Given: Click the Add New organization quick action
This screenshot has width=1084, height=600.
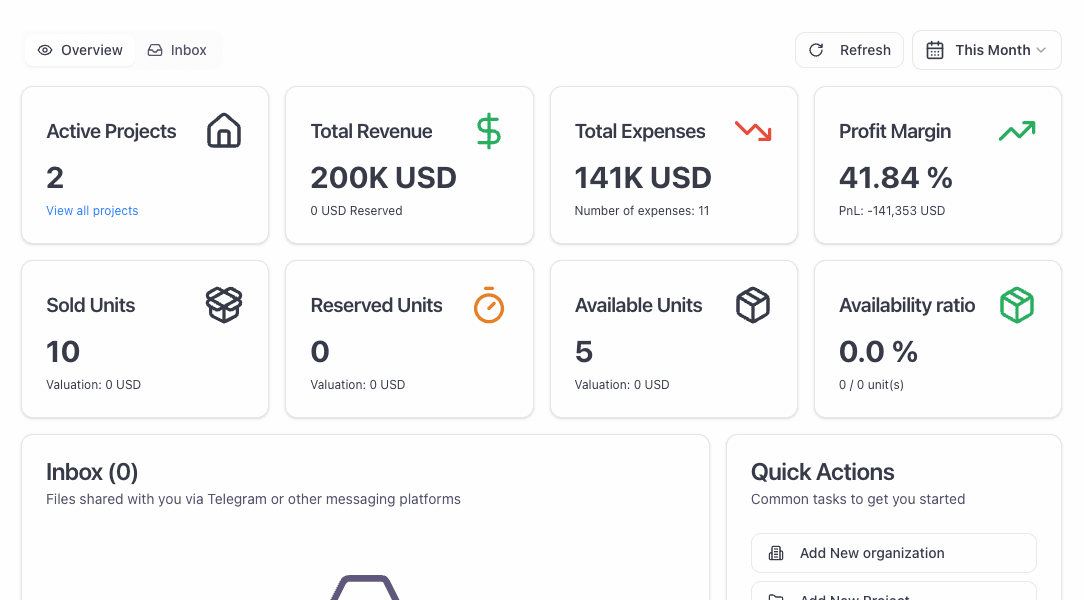Looking at the screenshot, I should [893, 552].
